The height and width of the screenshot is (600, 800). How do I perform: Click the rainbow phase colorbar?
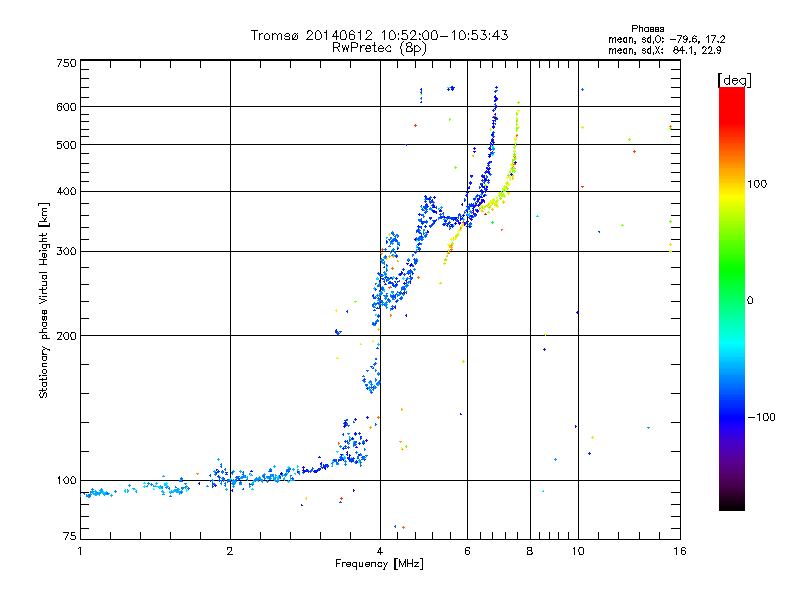coord(732,298)
